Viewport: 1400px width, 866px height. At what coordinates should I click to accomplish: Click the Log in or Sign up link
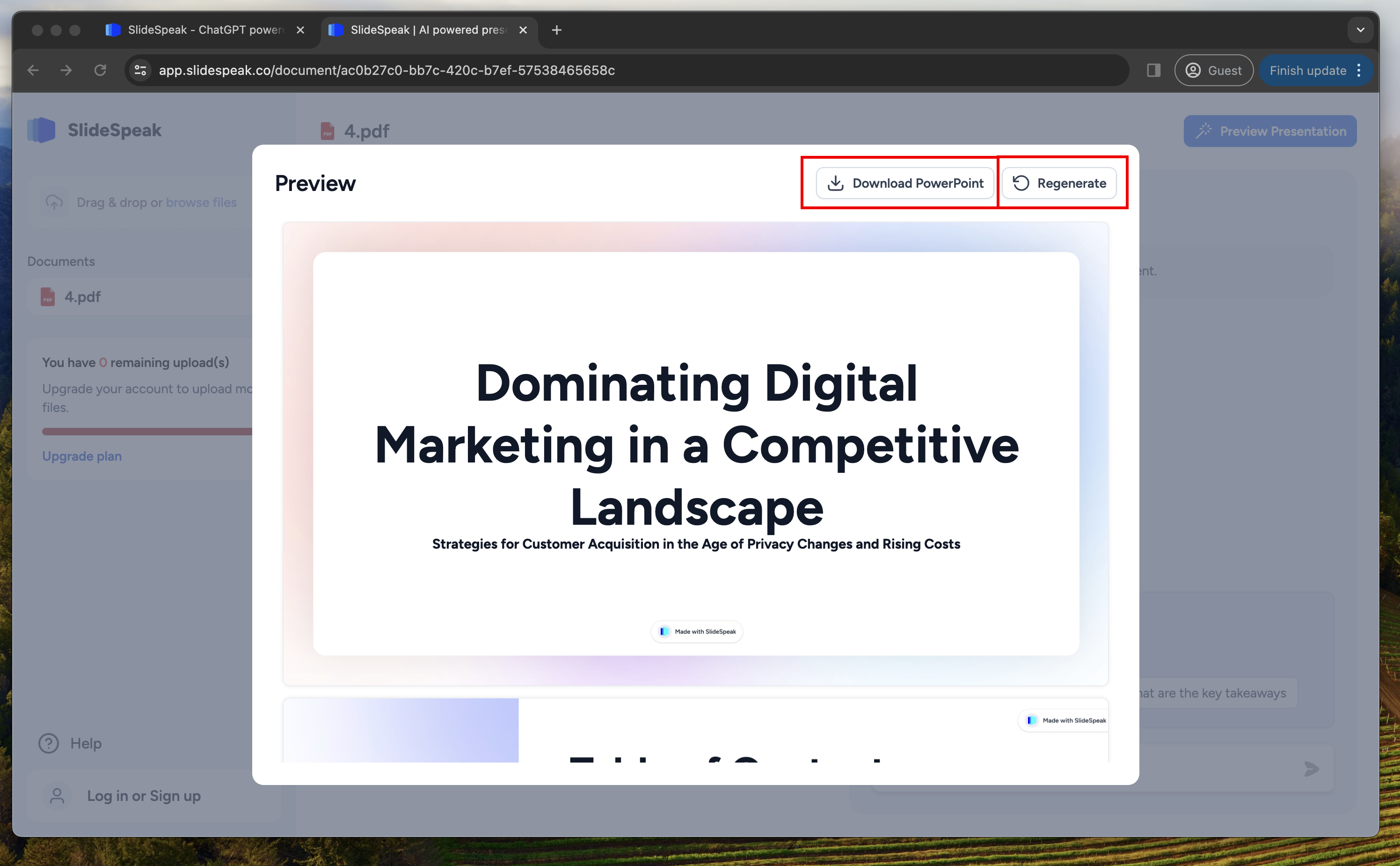143,795
